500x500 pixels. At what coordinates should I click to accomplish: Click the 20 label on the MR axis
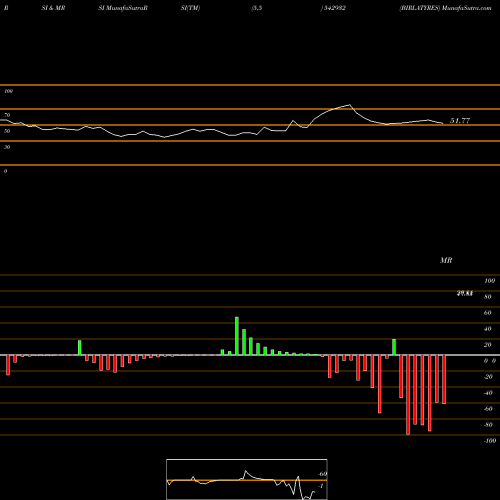tap(488, 345)
